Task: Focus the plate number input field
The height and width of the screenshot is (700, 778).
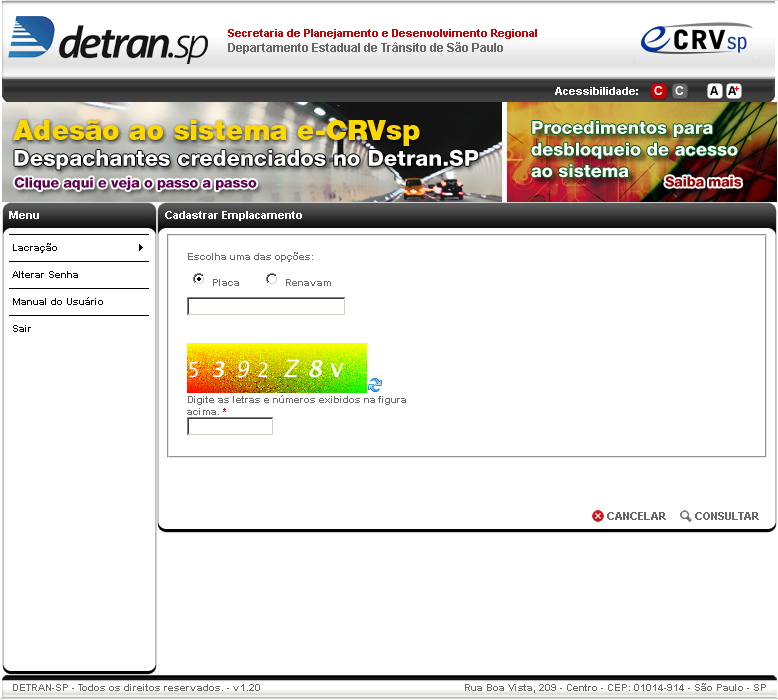Action: [x=266, y=306]
